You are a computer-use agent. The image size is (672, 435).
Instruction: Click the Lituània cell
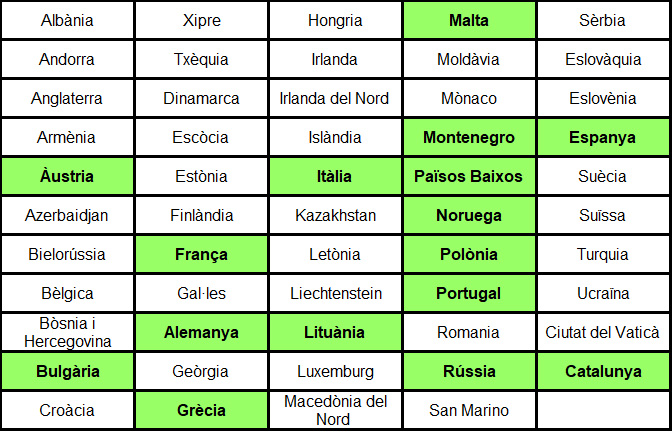pyautogui.click(x=335, y=332)
